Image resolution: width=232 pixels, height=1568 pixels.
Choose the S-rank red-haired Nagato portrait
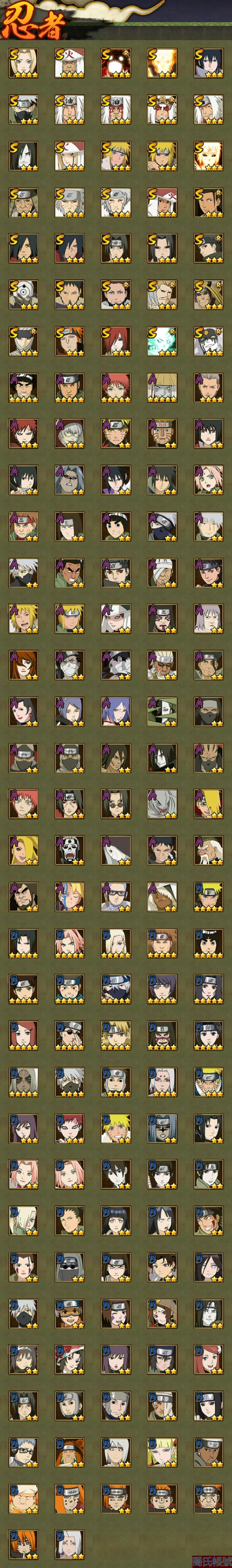(x=116, y=341)
